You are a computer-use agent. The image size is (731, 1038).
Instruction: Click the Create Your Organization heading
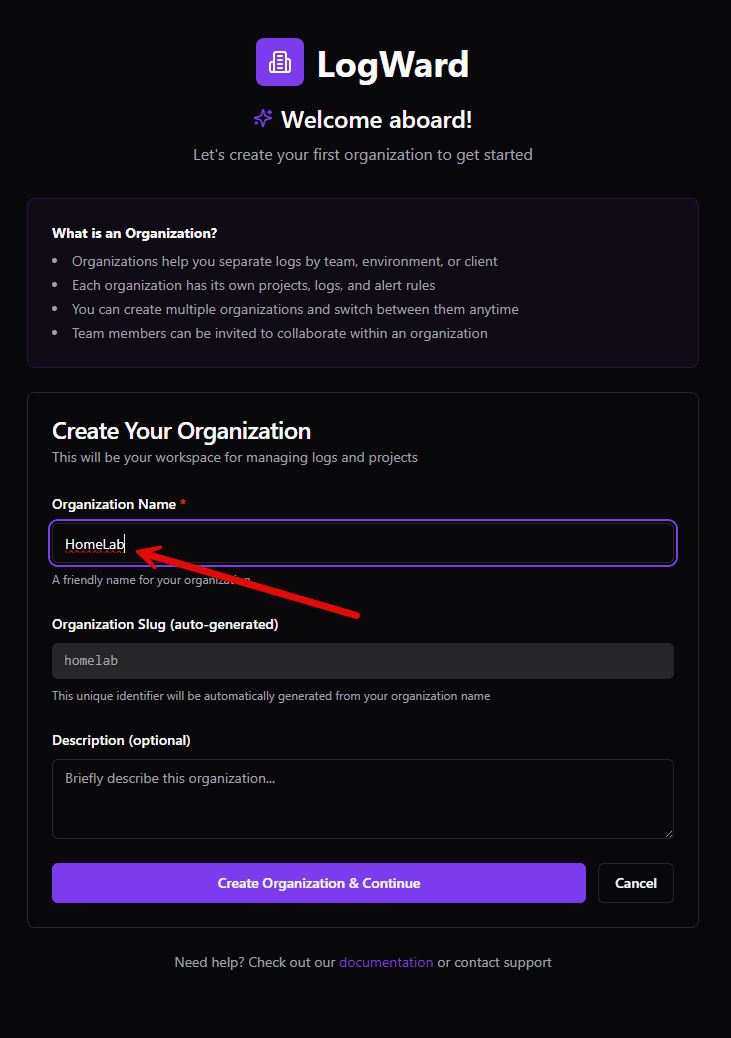(x=181, y=431)
